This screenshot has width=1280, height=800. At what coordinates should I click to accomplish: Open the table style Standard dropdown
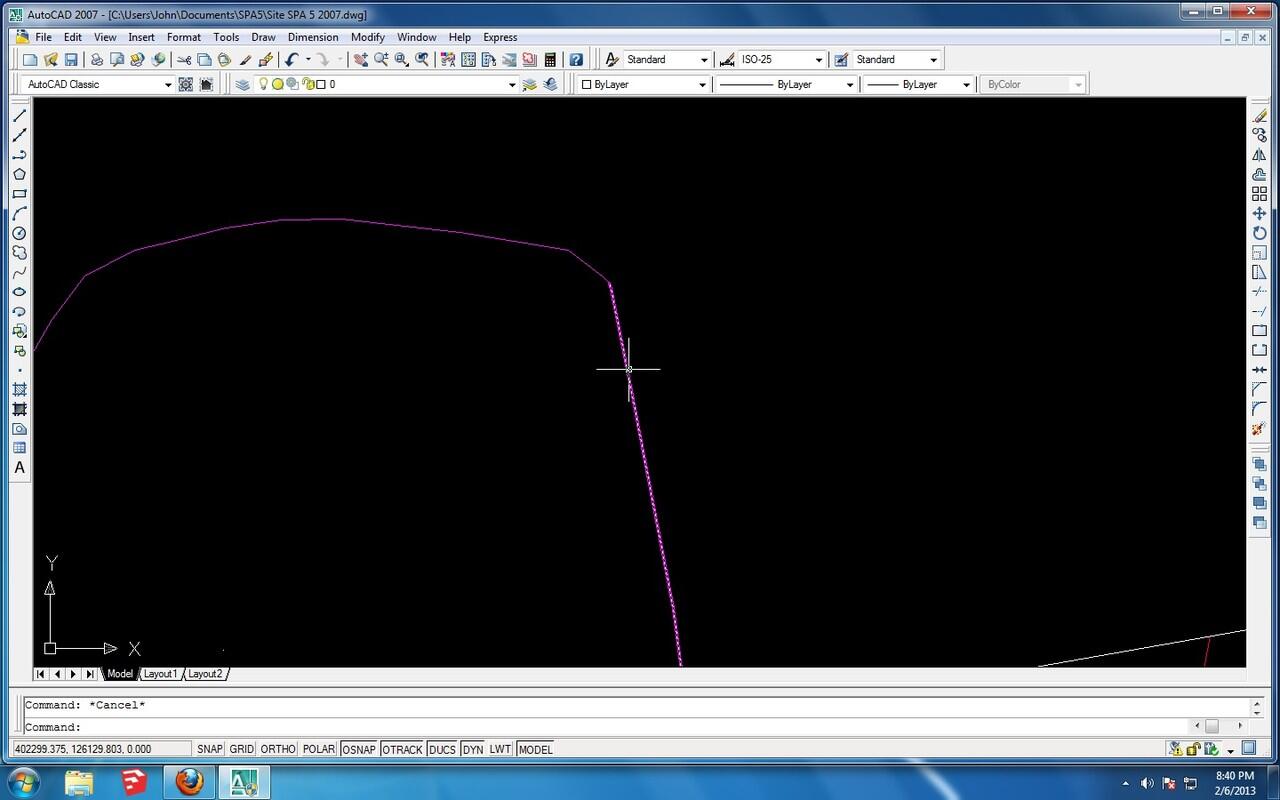tap(934, 60)
